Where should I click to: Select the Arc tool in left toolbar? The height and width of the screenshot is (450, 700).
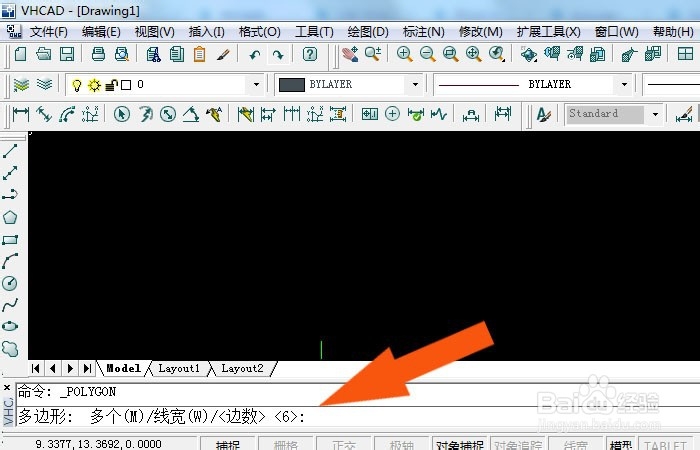click(x=10, y=261)
